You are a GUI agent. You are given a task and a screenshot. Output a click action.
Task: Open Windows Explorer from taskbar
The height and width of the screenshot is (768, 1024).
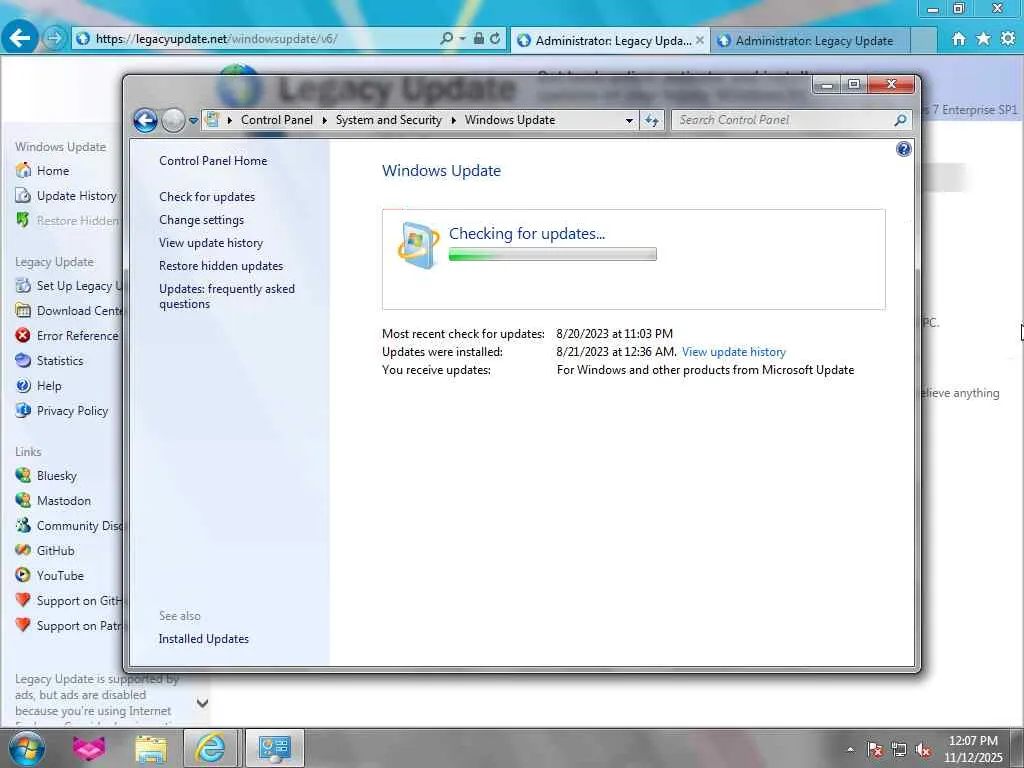[151, 749]
